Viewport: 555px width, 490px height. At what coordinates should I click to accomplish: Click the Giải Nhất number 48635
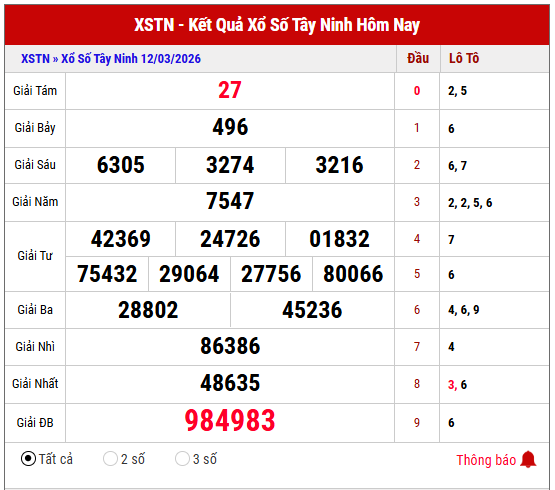click(x=230, y=383)
